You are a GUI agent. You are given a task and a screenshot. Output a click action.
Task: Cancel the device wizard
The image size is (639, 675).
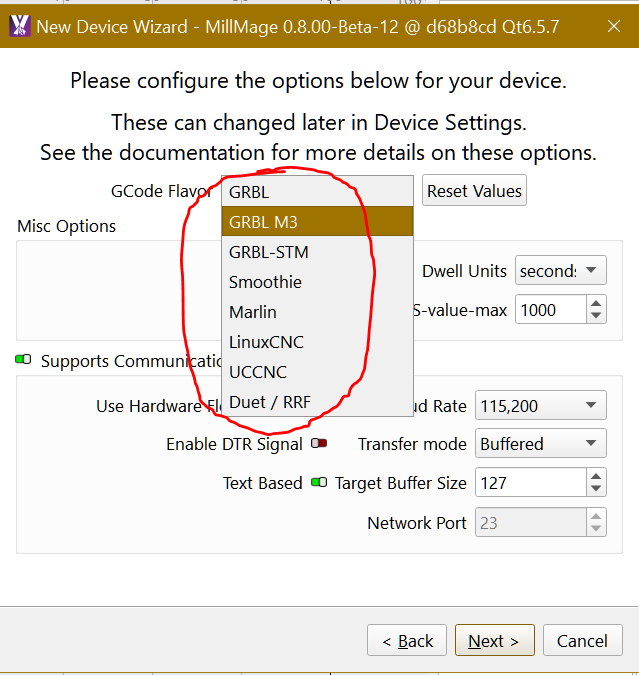pyautogui.click(x=583, y=641)
